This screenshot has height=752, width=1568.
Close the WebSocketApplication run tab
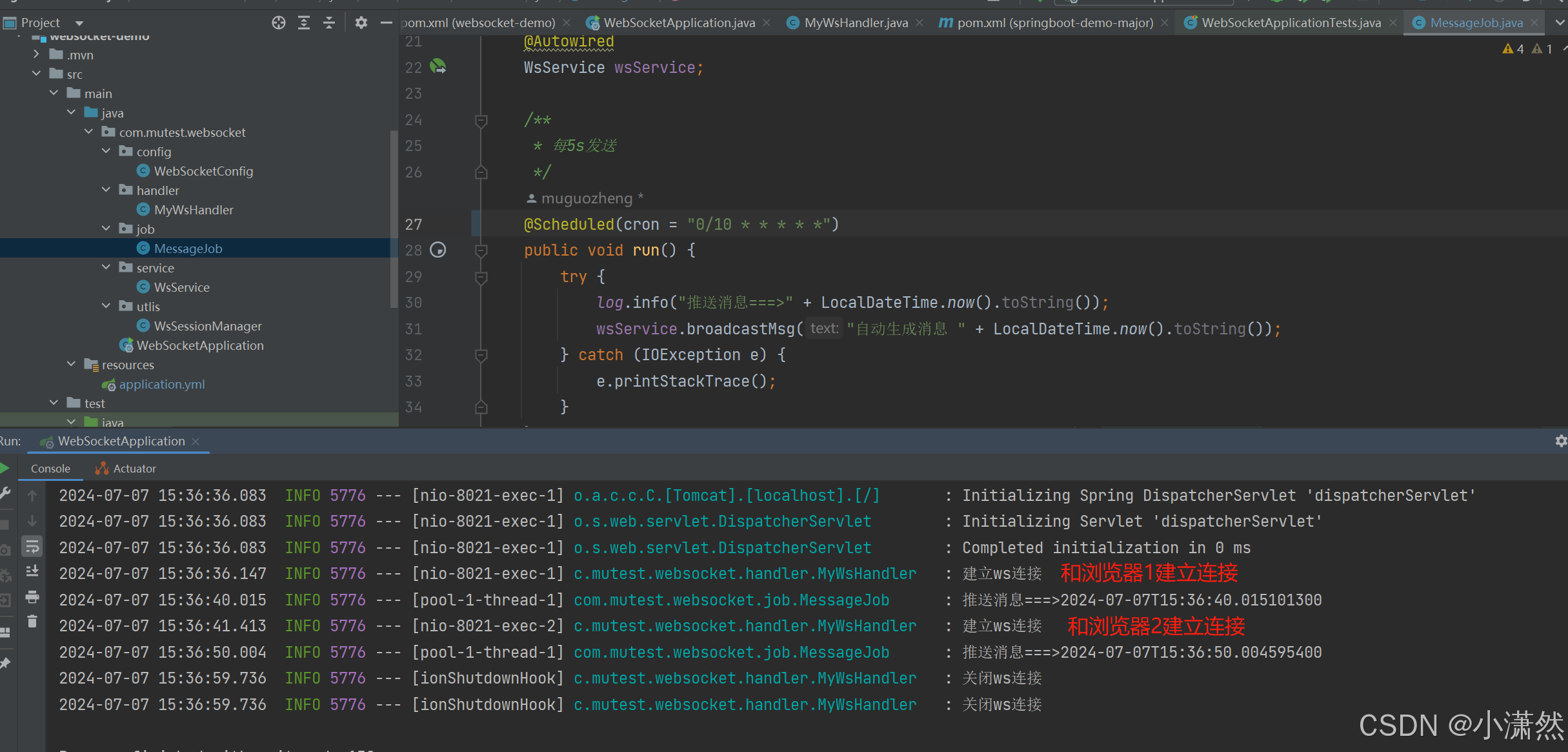pyautogui.click(x=196, y=441)
